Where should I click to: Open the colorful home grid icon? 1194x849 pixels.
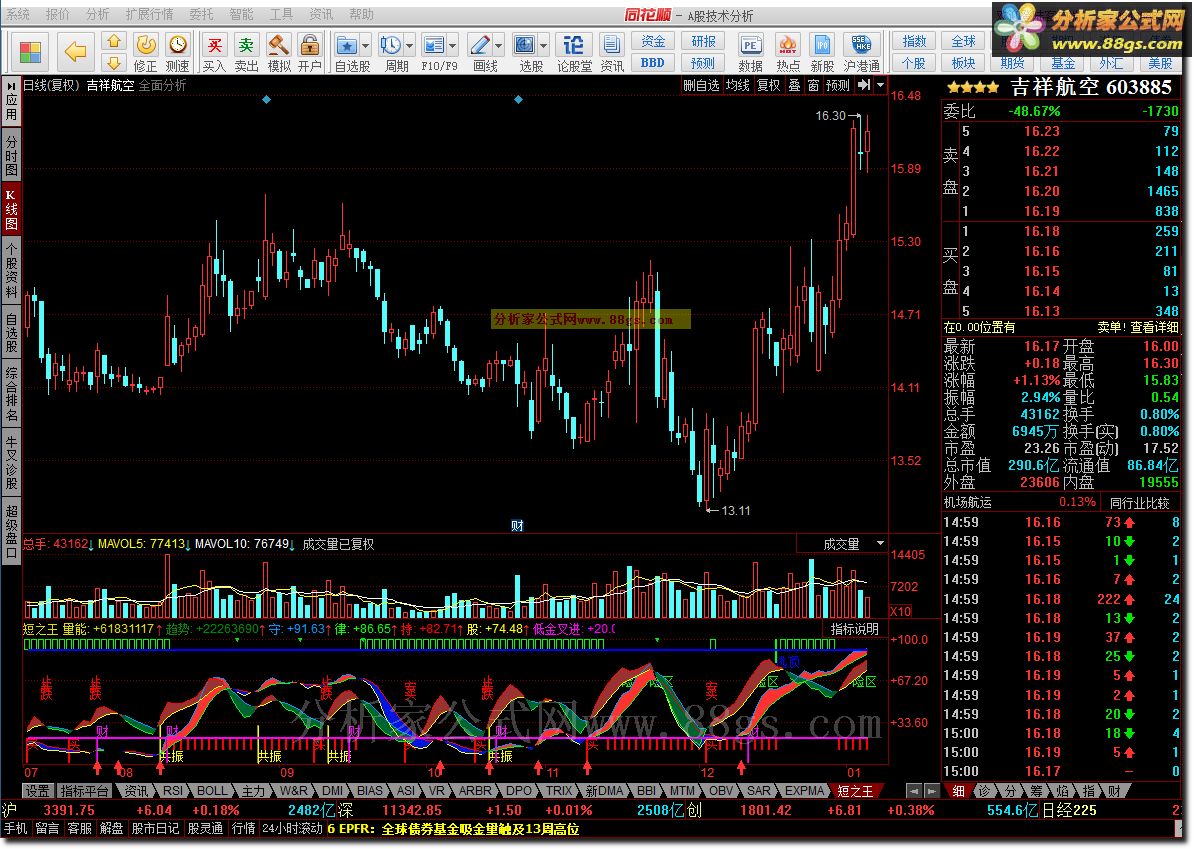30,52
